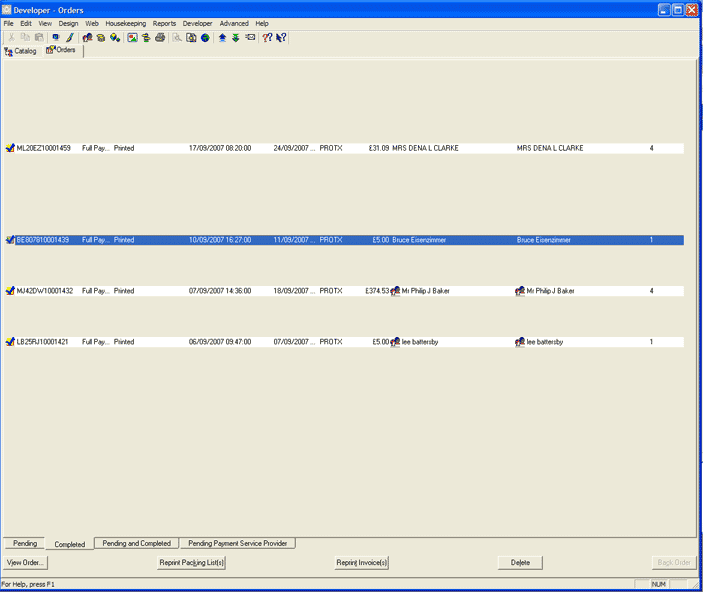Select the Pending Payment Service Provider tab
The height and width of the screenshot is (592, 703).
point(238,544)
